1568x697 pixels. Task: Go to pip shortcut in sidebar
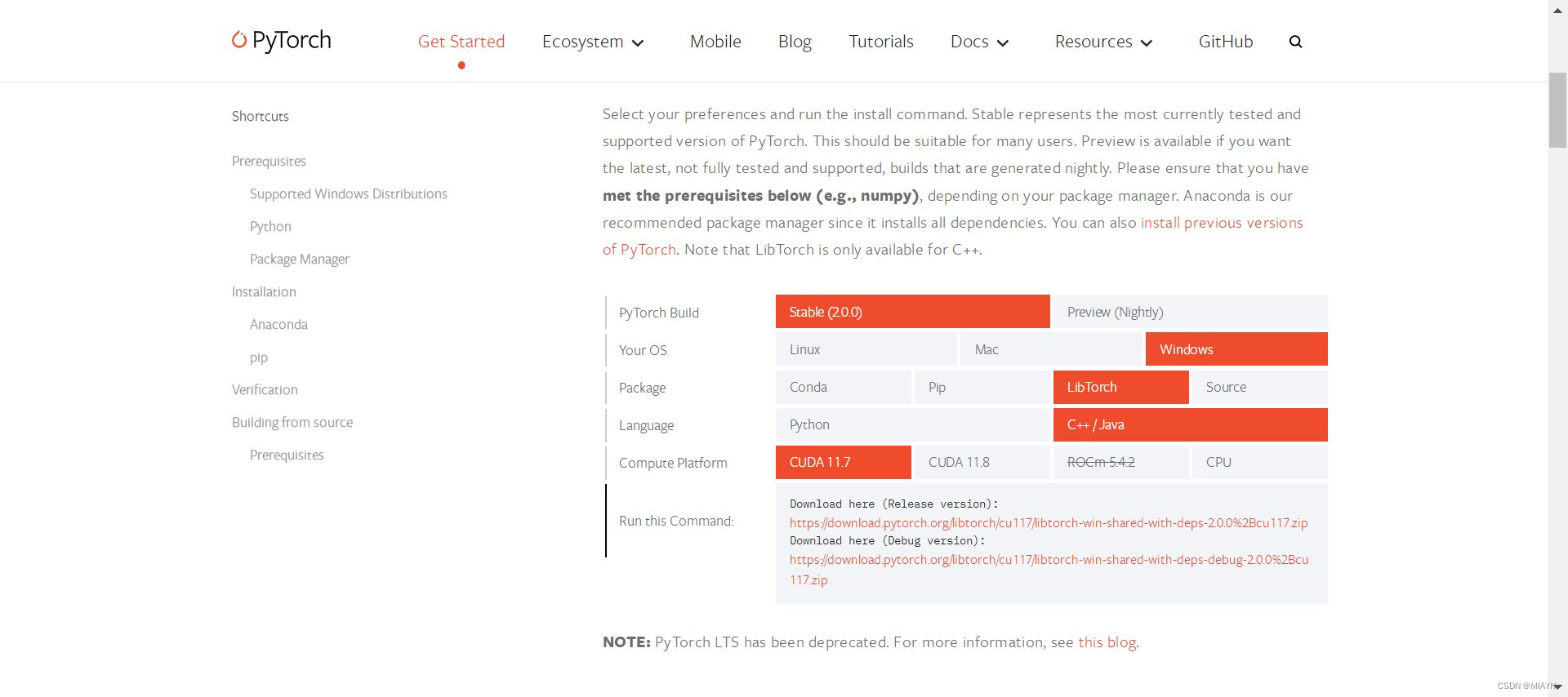pyautogui.click(x=259, y=357)
